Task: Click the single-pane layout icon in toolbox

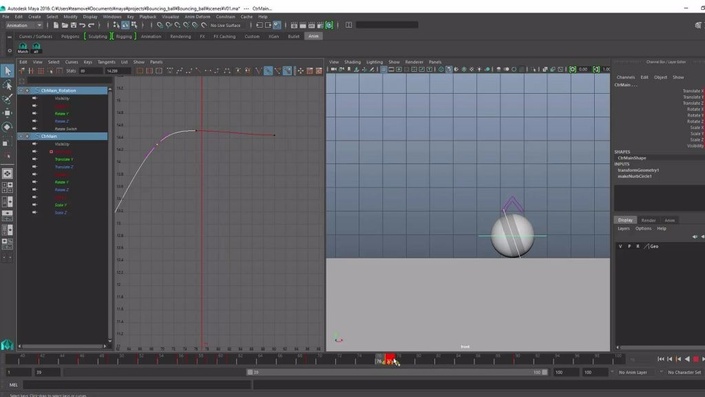Action: pyautogui.click(x=7, y=174)
